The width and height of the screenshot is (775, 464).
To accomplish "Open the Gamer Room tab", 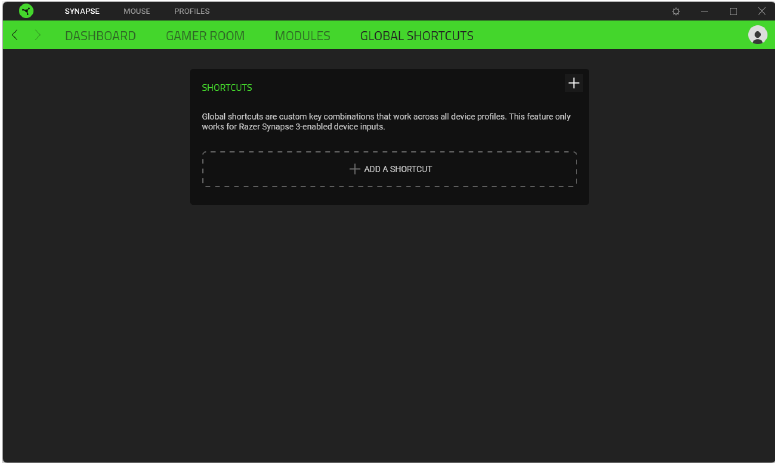I will point(205,36).
